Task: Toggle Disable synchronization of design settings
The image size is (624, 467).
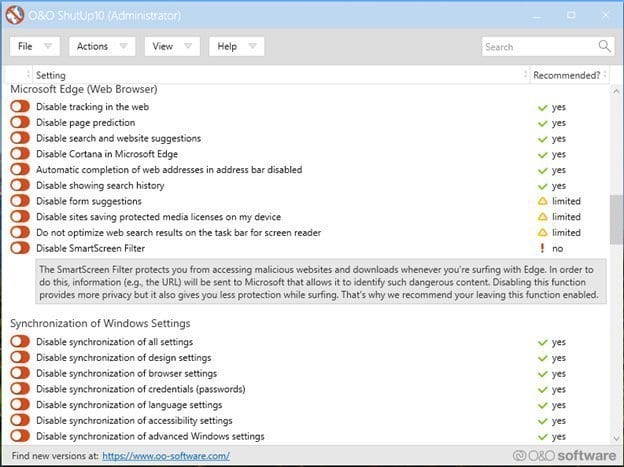Action: click(x=20, y=357)
